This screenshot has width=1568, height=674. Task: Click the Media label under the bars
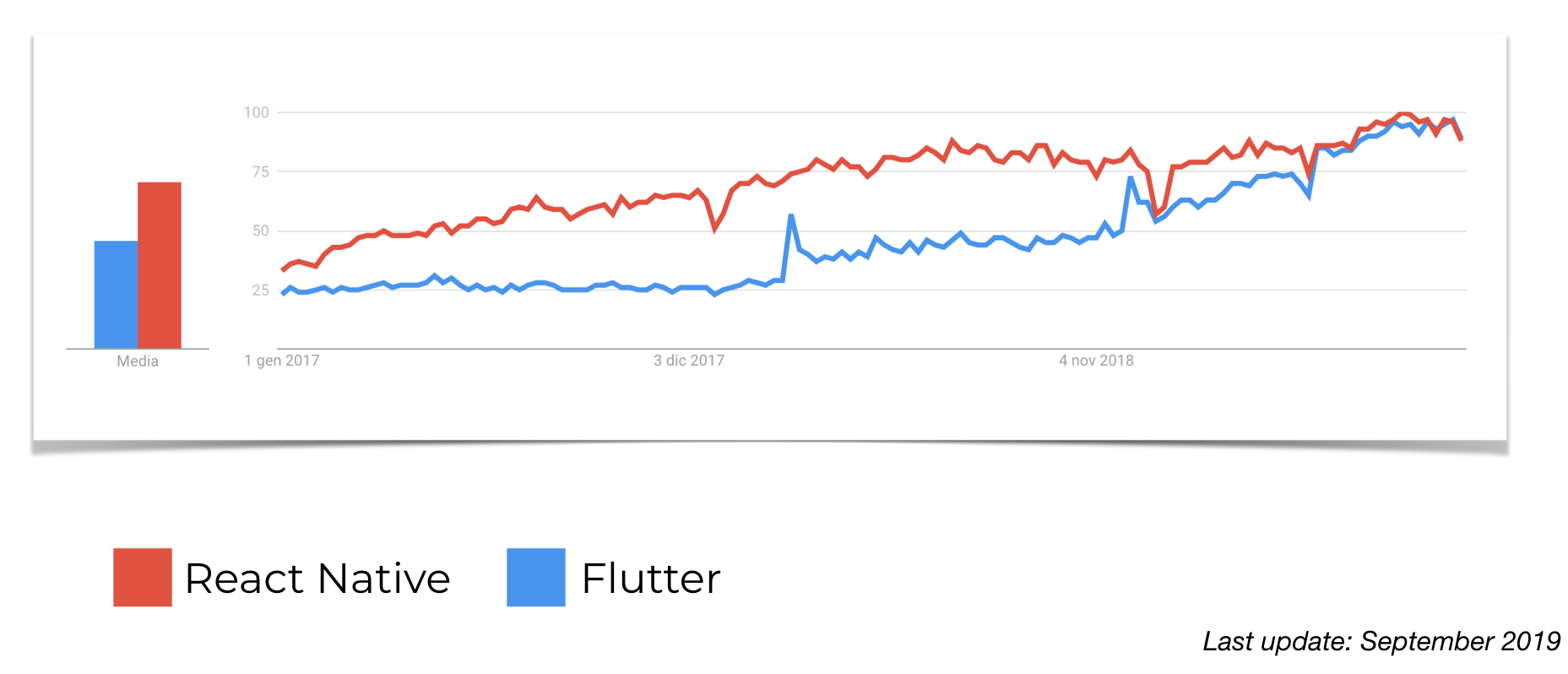[x=138, y=361]
